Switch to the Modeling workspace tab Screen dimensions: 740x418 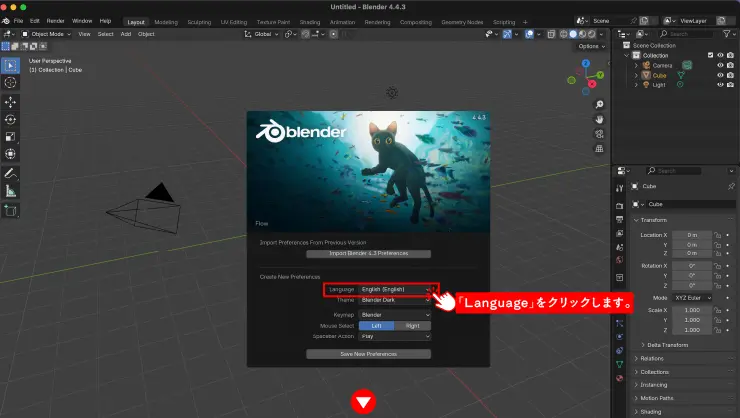166,22
